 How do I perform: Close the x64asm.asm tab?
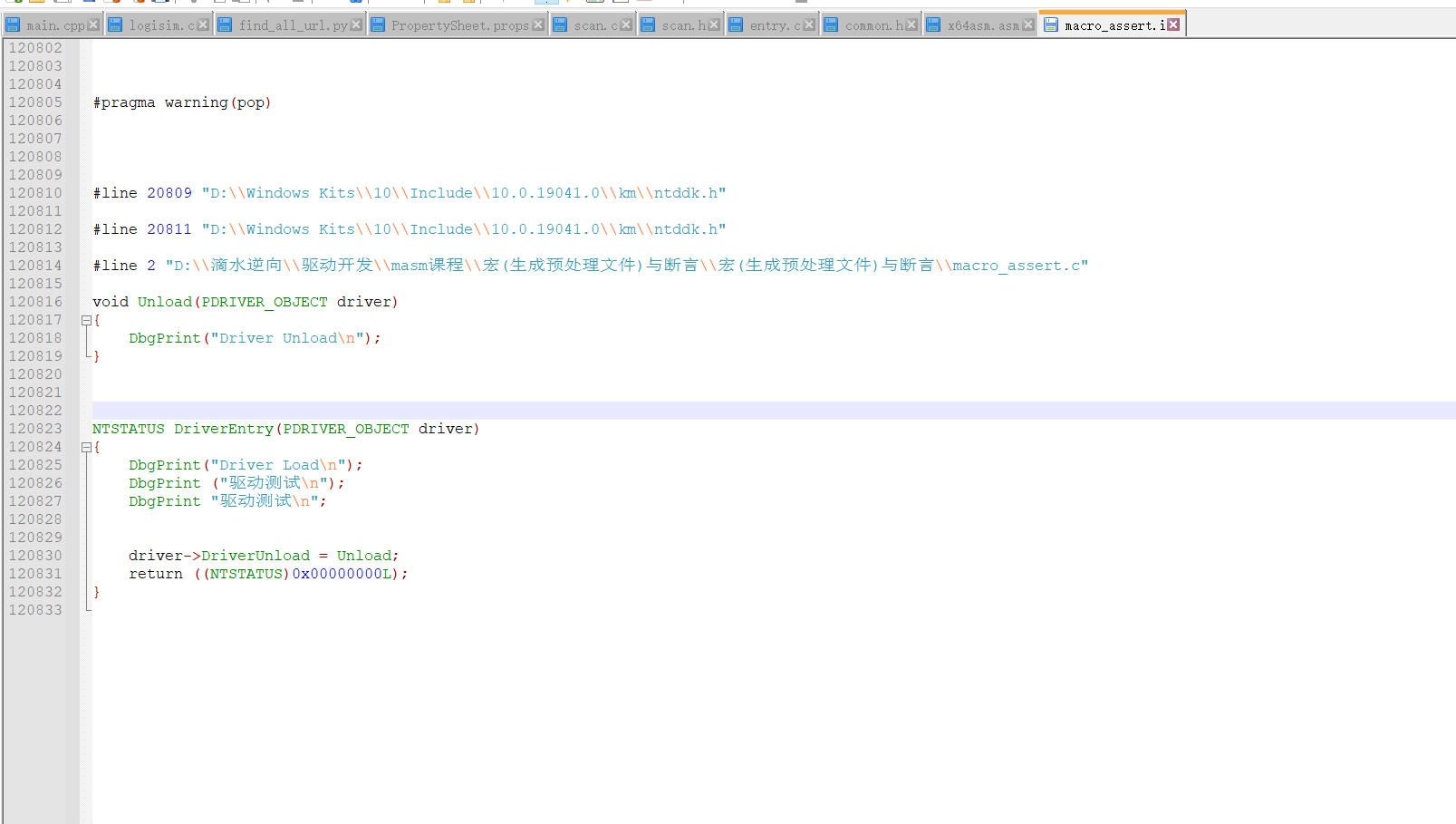point(1027,24)
